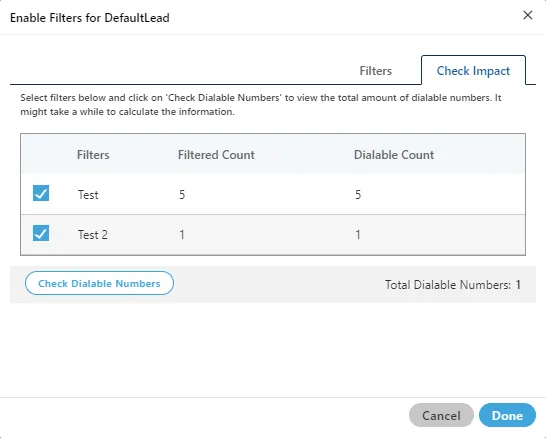
Task: Switch to the Filters tab
Action: tap(375, 71)
